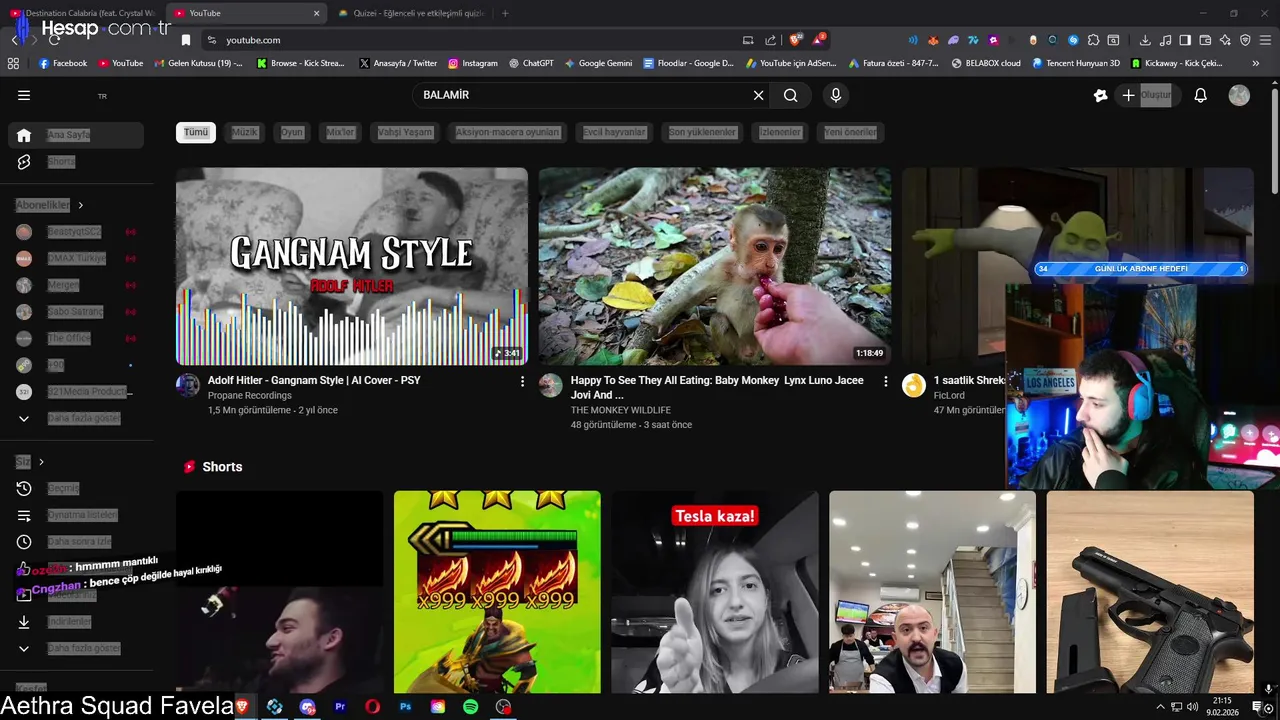Viewport: 1280px width, 720px height.
Task: Open the browser extensions puzzle icon
Action: pyautogui.click(x=1093, y=40)
